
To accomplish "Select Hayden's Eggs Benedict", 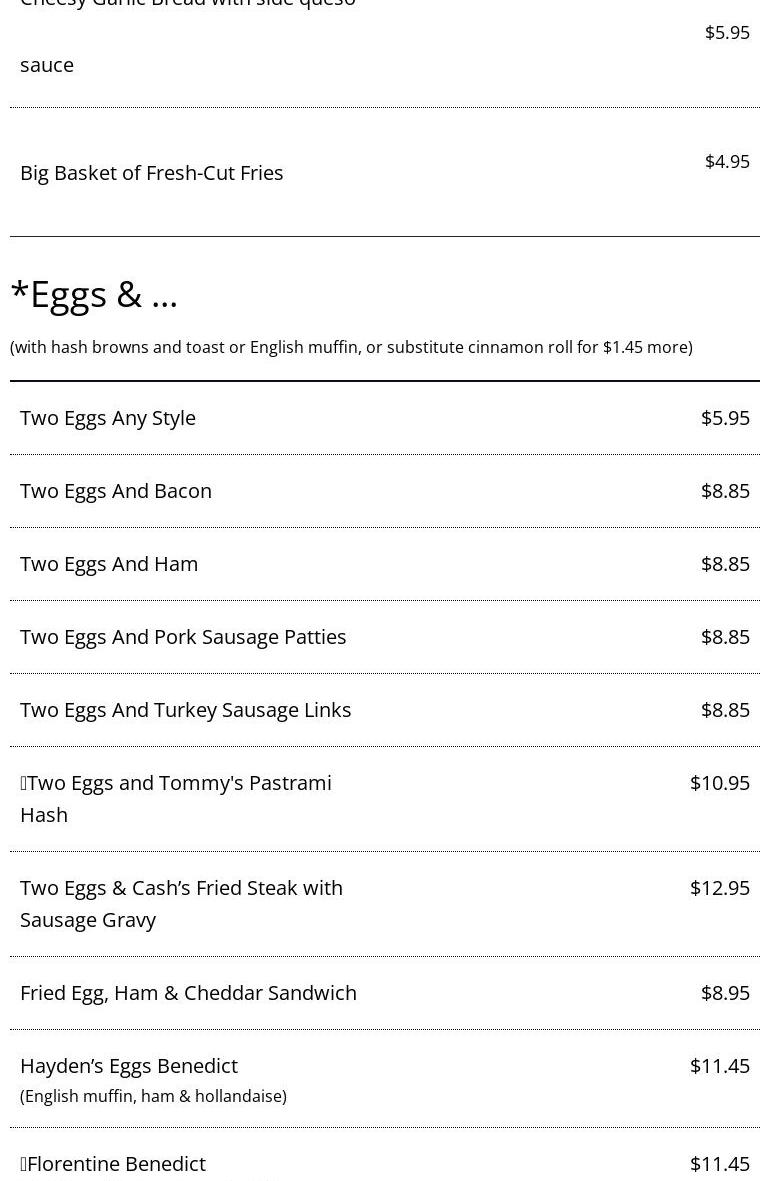I will coord(129,1066).
